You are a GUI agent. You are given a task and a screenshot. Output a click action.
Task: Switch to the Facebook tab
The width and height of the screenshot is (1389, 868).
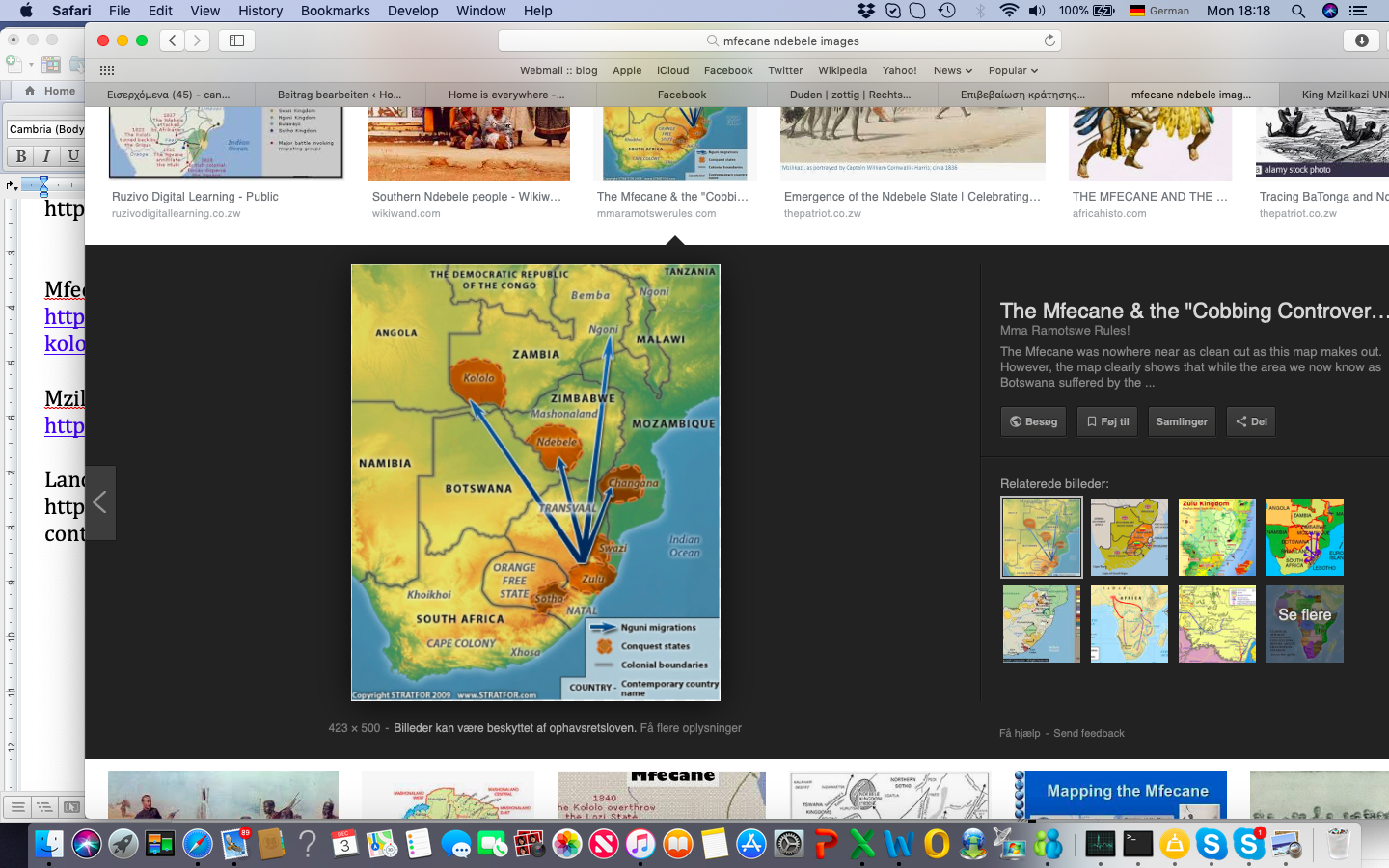682,95
